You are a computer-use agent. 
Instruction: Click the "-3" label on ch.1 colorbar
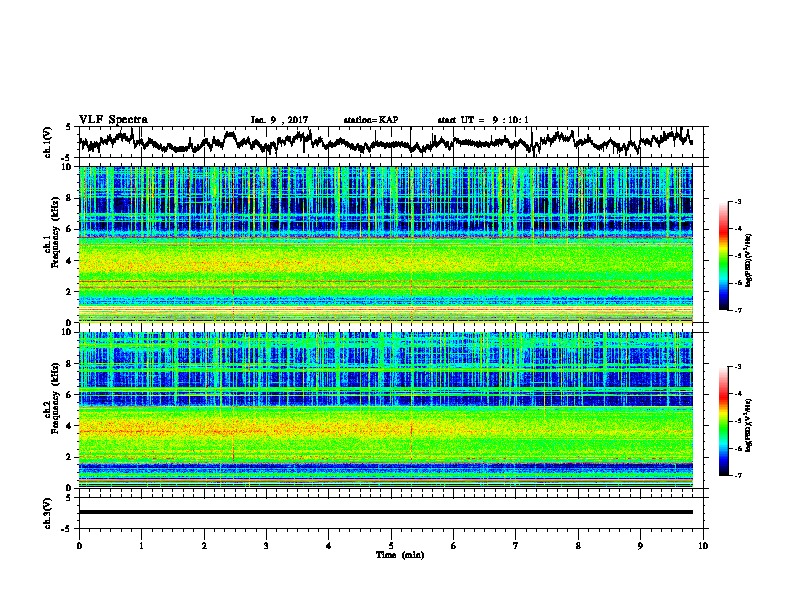737,202
